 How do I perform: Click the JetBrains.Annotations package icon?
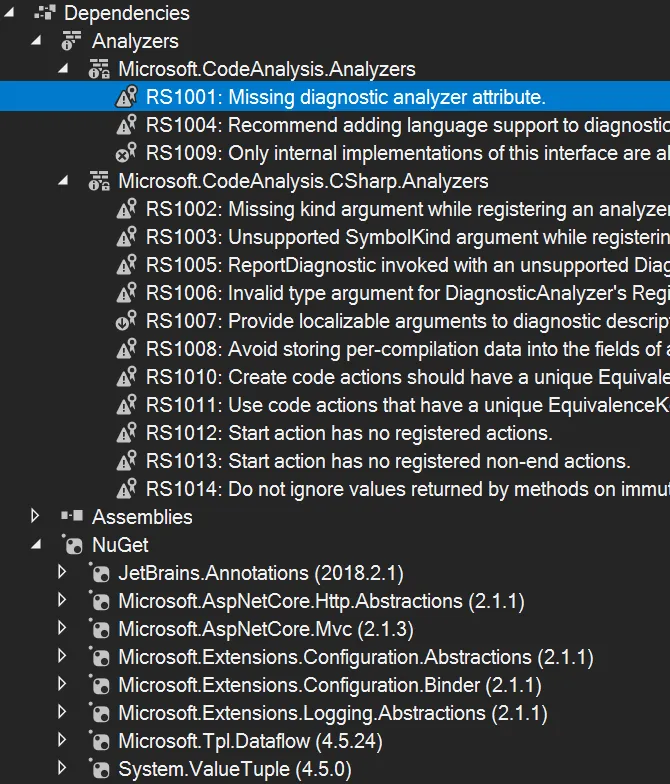(99, 573)
